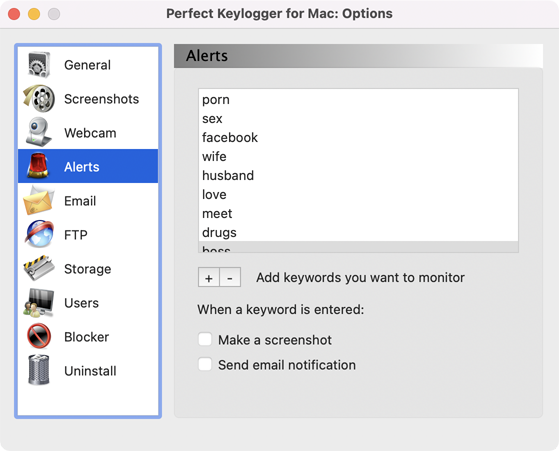Viewport: 559px width, 451px height.
Task: Select the Alerts section label
Action: (x=82, y=167)
